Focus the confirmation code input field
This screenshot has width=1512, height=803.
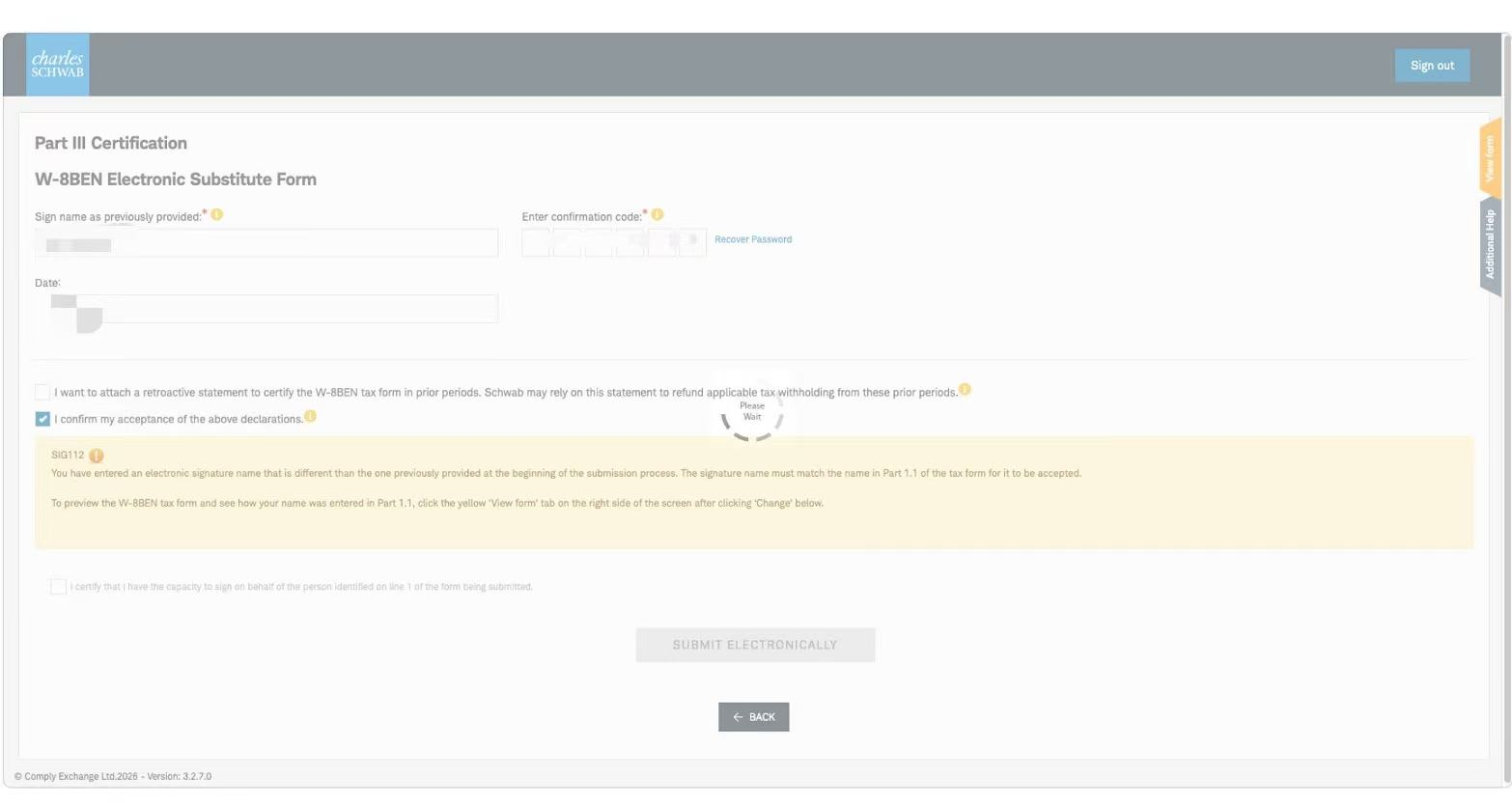tap(614, 243)
